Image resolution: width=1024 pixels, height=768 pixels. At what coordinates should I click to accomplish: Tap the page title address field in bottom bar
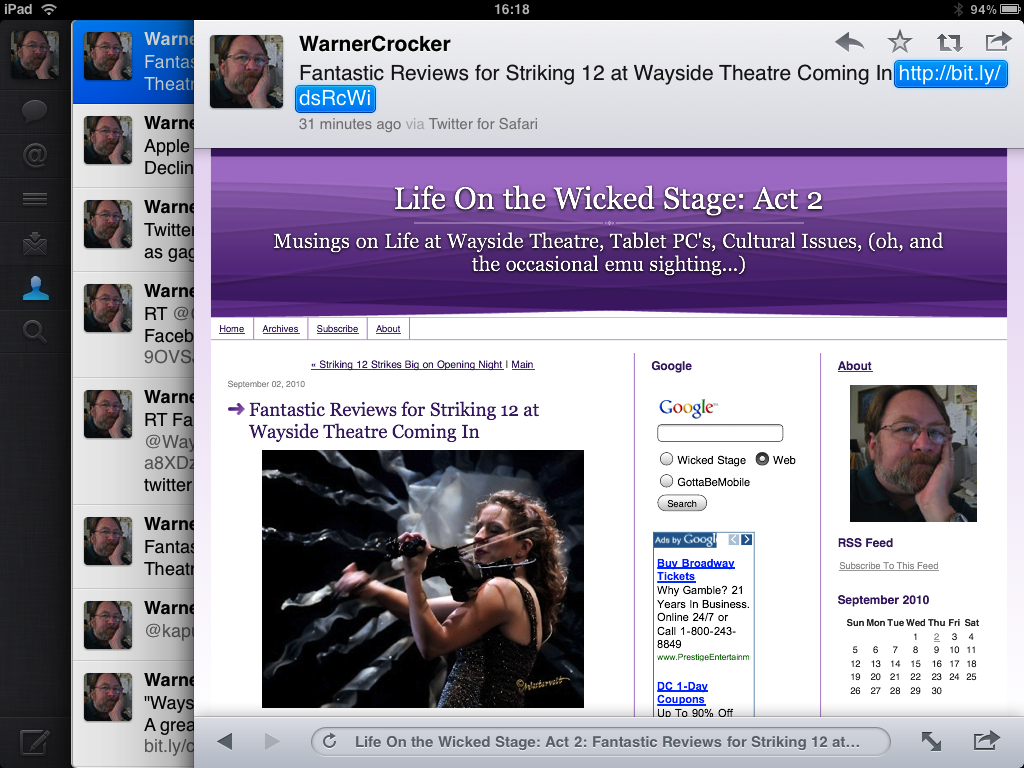coord(601,741)
